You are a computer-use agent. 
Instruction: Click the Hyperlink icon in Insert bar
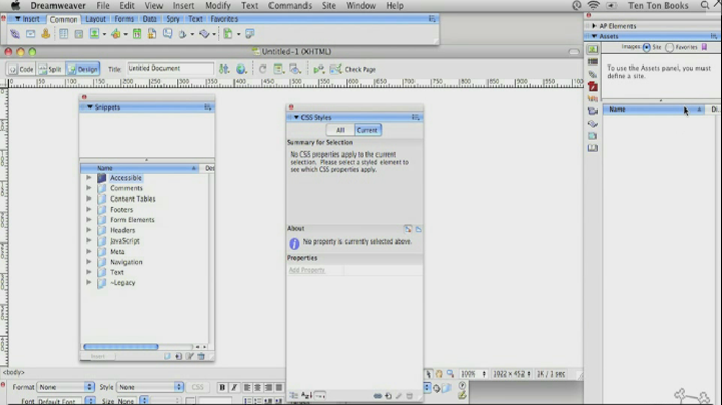15,34
